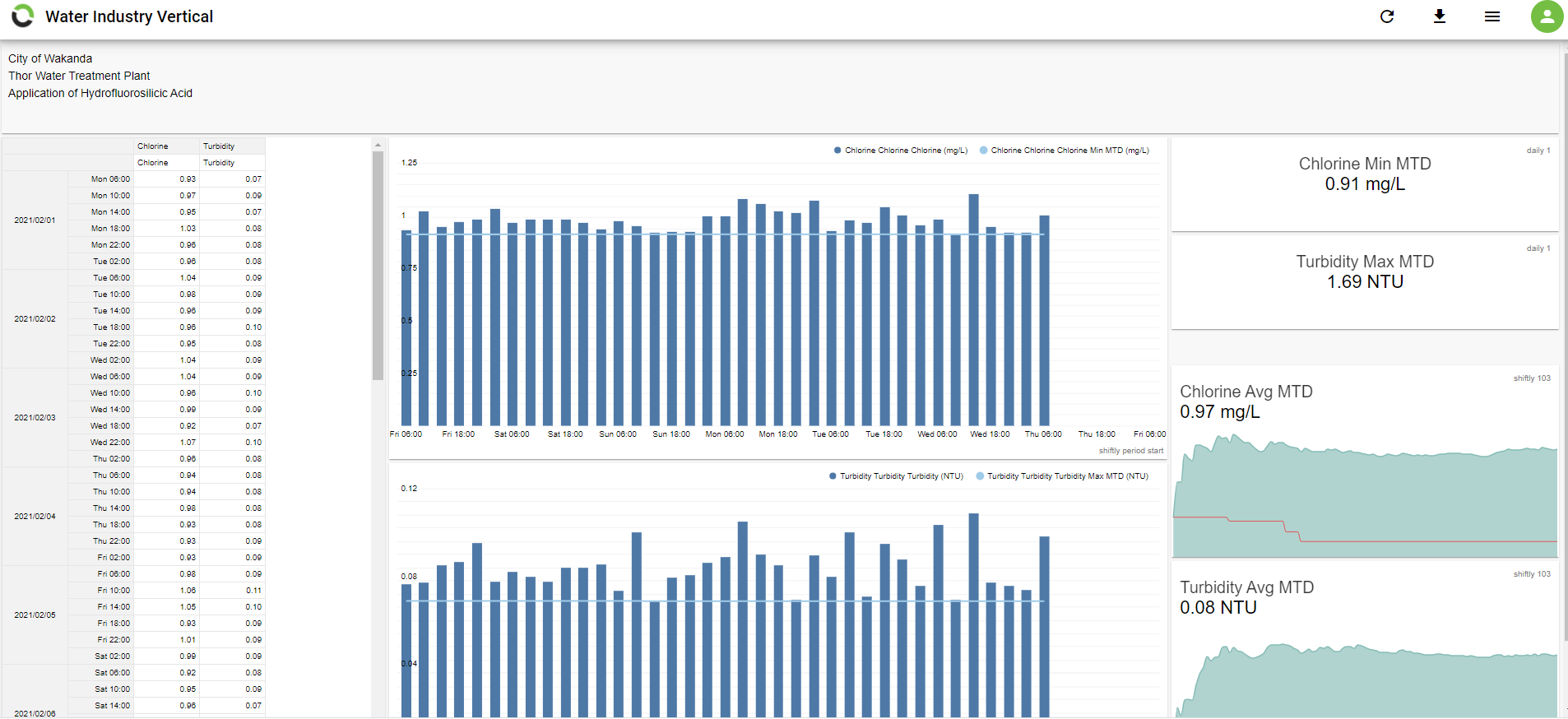Click the Water Industry Vertical title

(x=129, y=16)
